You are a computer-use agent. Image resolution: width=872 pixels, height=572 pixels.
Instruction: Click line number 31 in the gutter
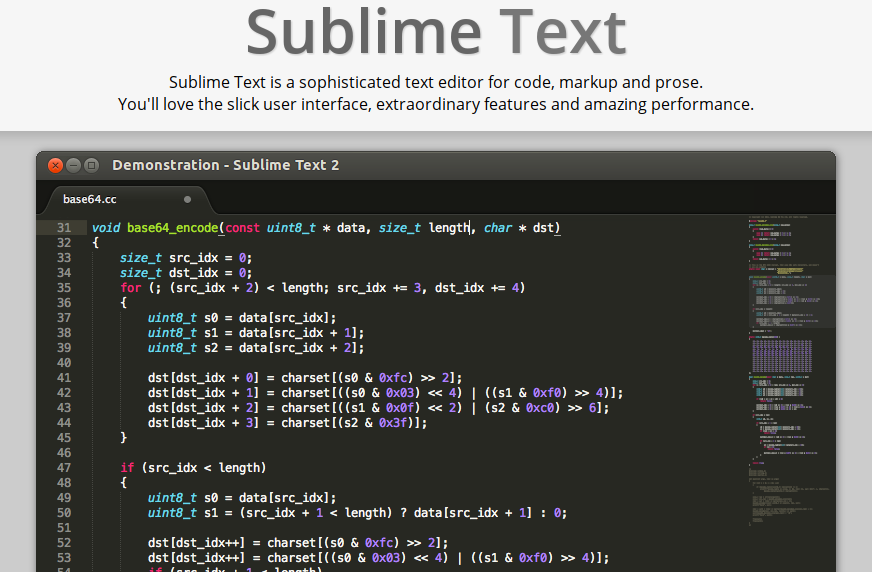[x=64, y=228]
